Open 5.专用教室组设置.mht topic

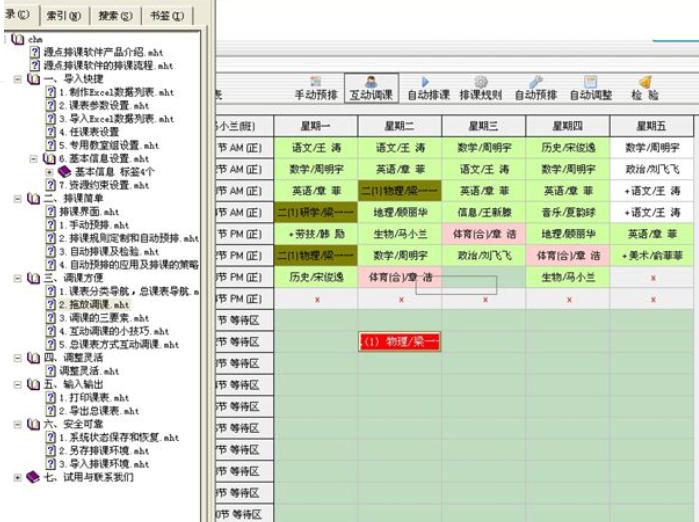(x=109, y=145)
